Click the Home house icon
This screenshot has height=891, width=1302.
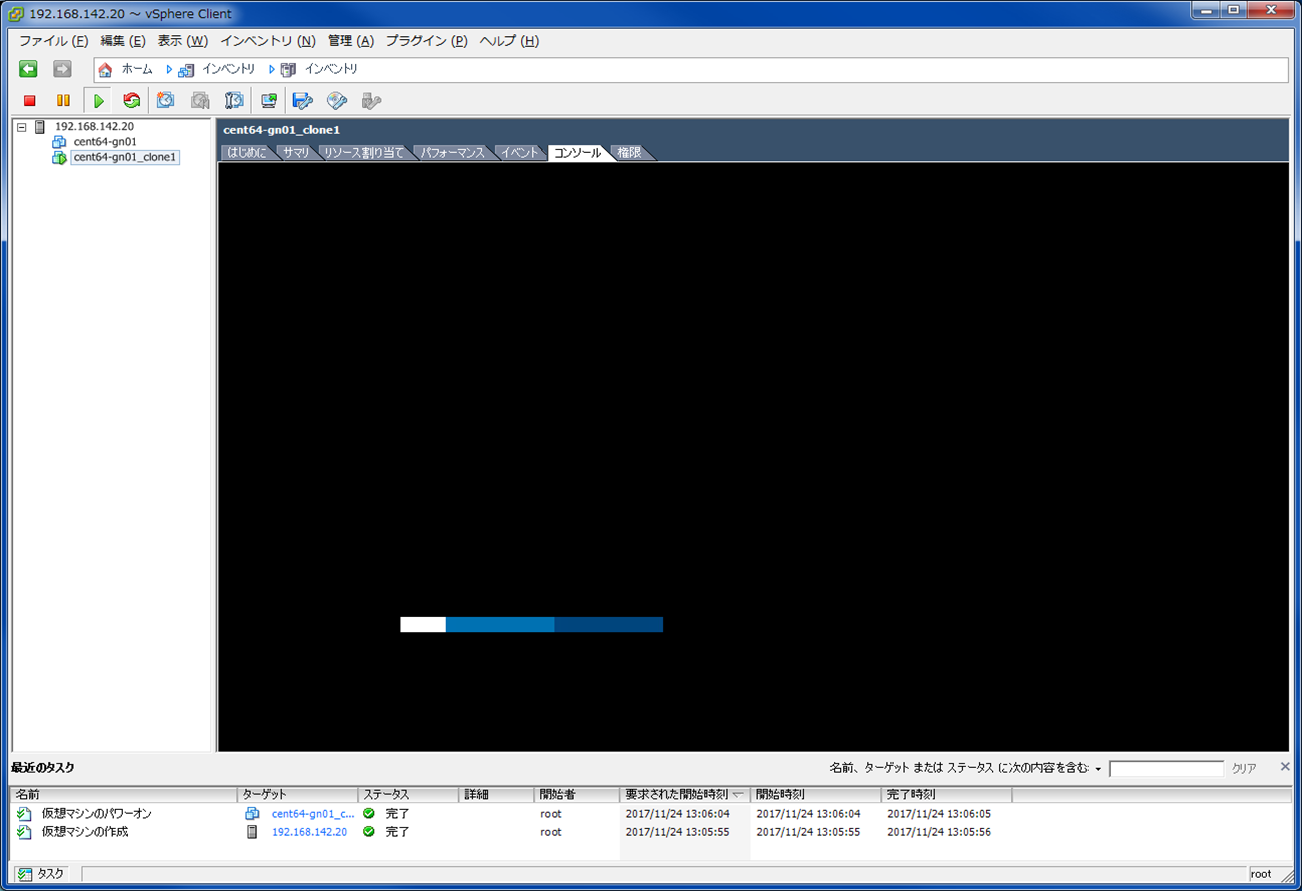(105, 70)
